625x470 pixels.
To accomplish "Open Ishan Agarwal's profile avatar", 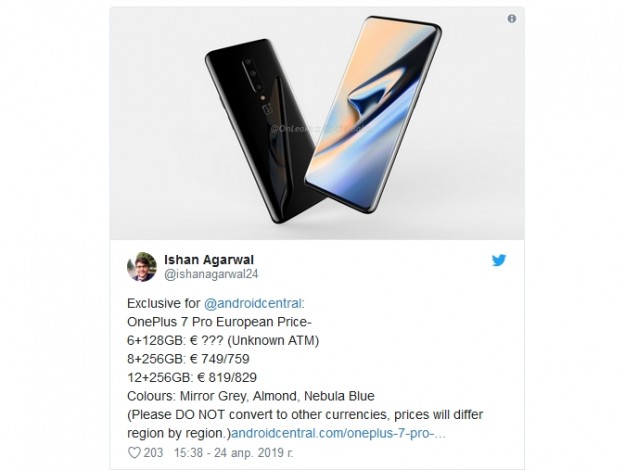I will coord(142,267).
